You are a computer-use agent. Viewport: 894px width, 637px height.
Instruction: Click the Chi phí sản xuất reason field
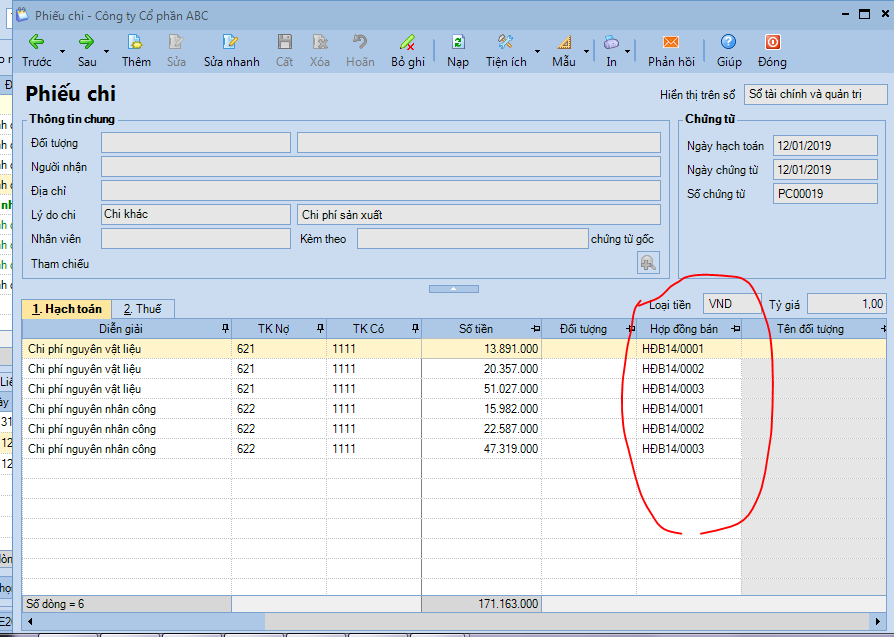[479, 214]
